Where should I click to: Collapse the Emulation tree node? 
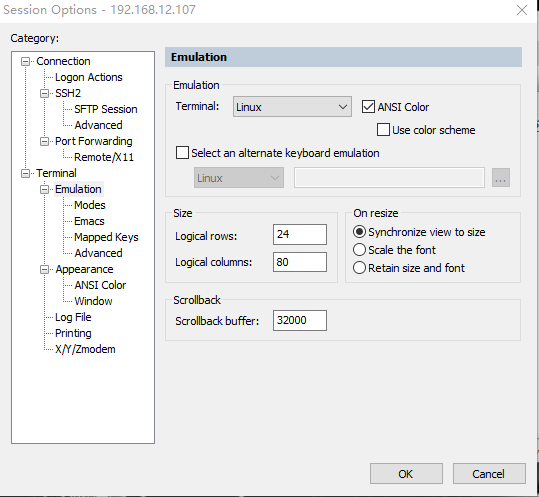44,189
